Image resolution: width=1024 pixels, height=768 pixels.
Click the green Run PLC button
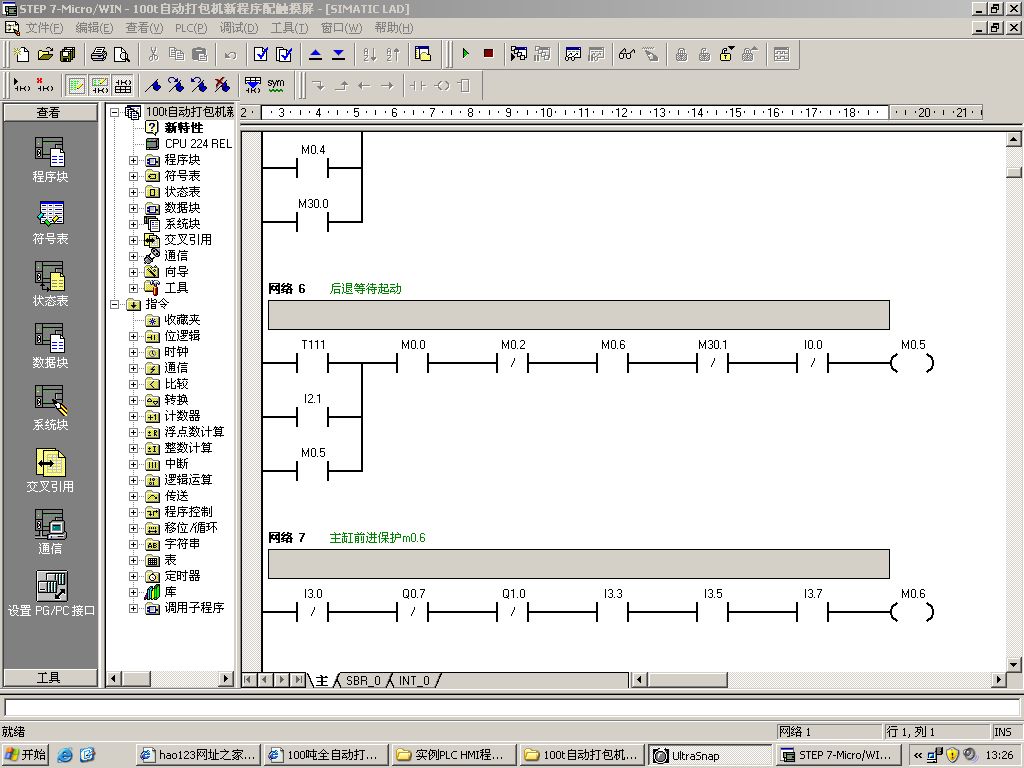465,54
